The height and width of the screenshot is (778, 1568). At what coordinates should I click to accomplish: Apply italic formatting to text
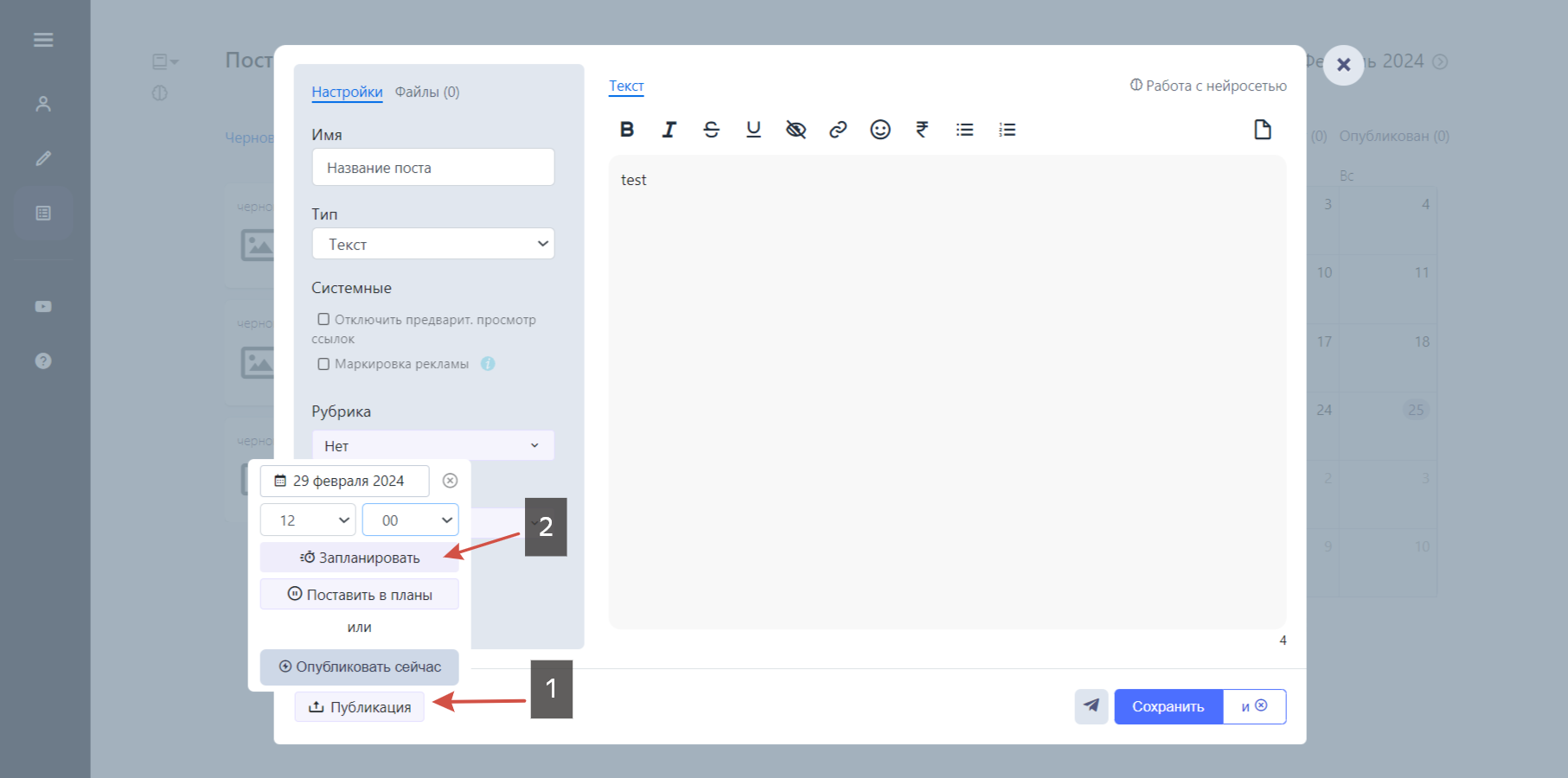pyautogui.click(x=669, y=130)
